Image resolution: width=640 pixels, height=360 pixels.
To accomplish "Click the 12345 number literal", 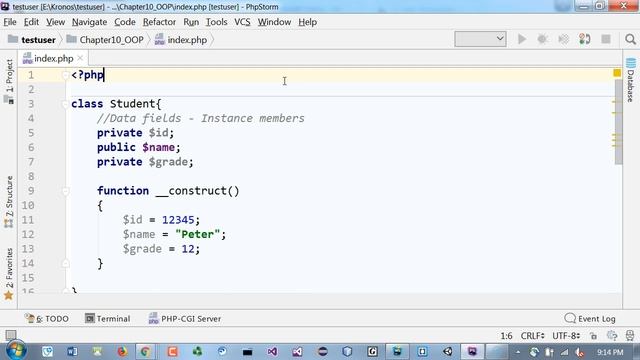I will [x=178, y=220].
